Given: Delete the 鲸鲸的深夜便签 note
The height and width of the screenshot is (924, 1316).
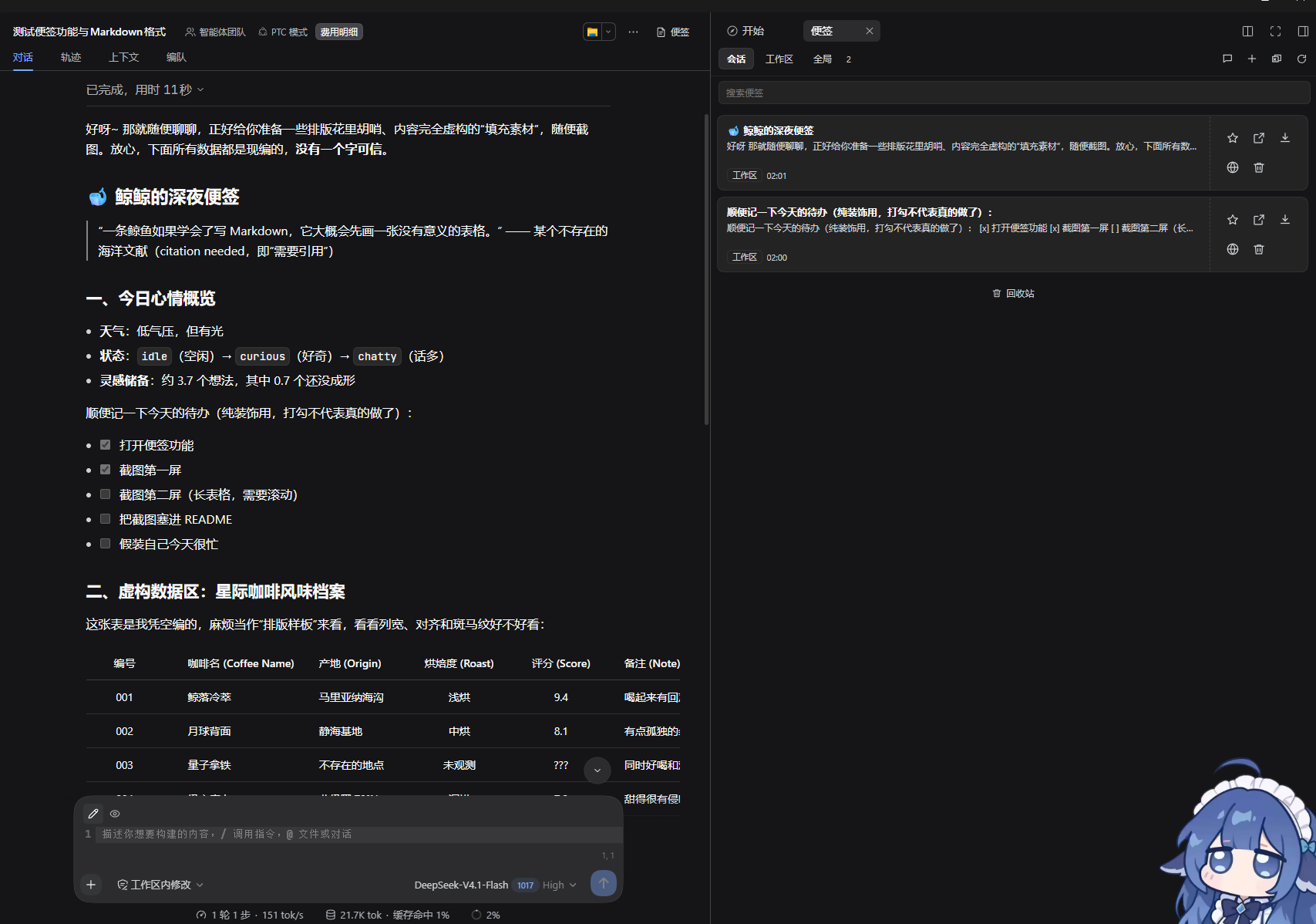Looking at the screenshot, I should (x=1259, y=167).
